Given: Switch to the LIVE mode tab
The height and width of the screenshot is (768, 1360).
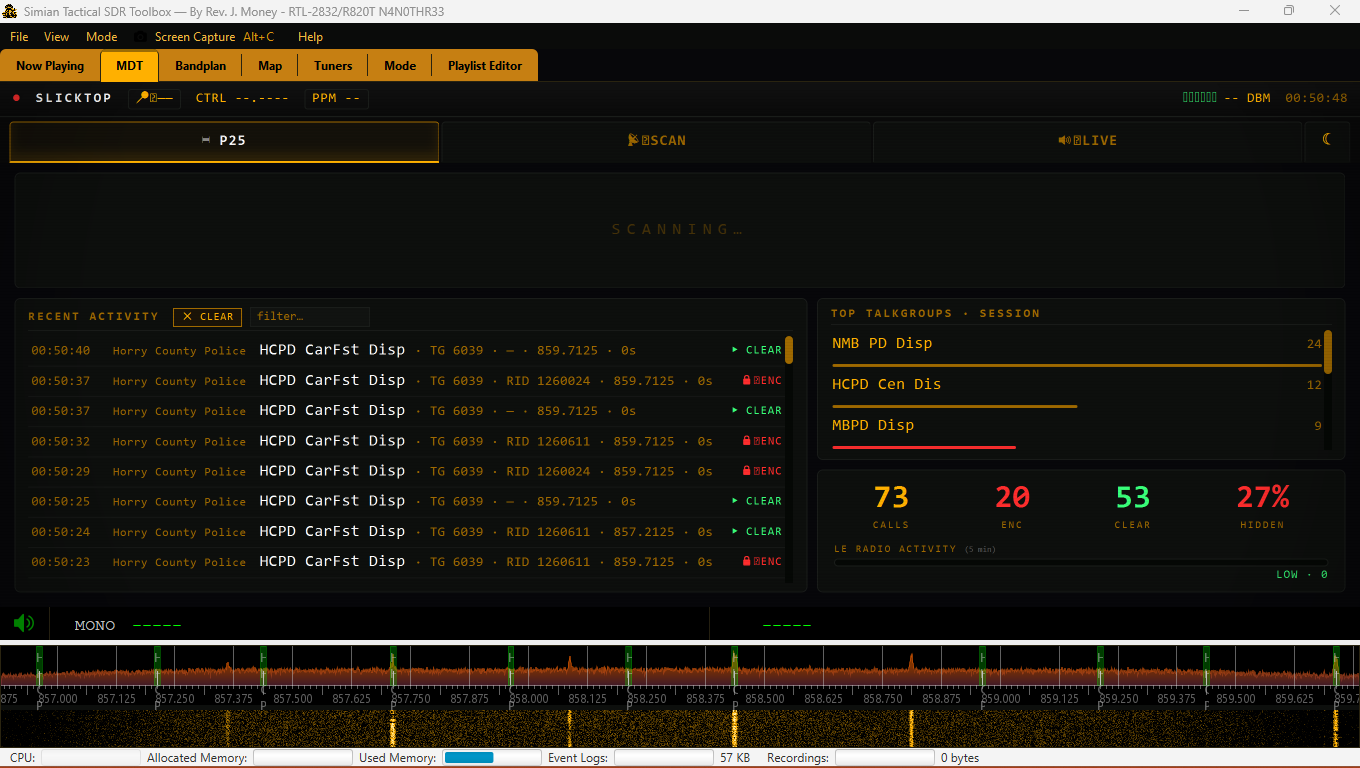Looking at the screenshot, I should (x=1088, y=141).
